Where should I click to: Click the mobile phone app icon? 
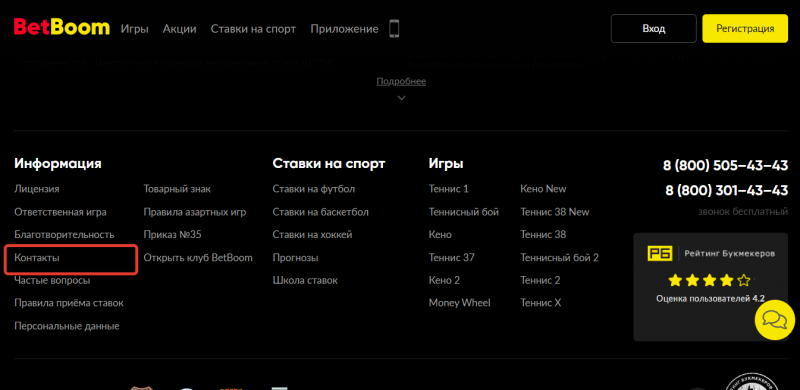point(394,29)
